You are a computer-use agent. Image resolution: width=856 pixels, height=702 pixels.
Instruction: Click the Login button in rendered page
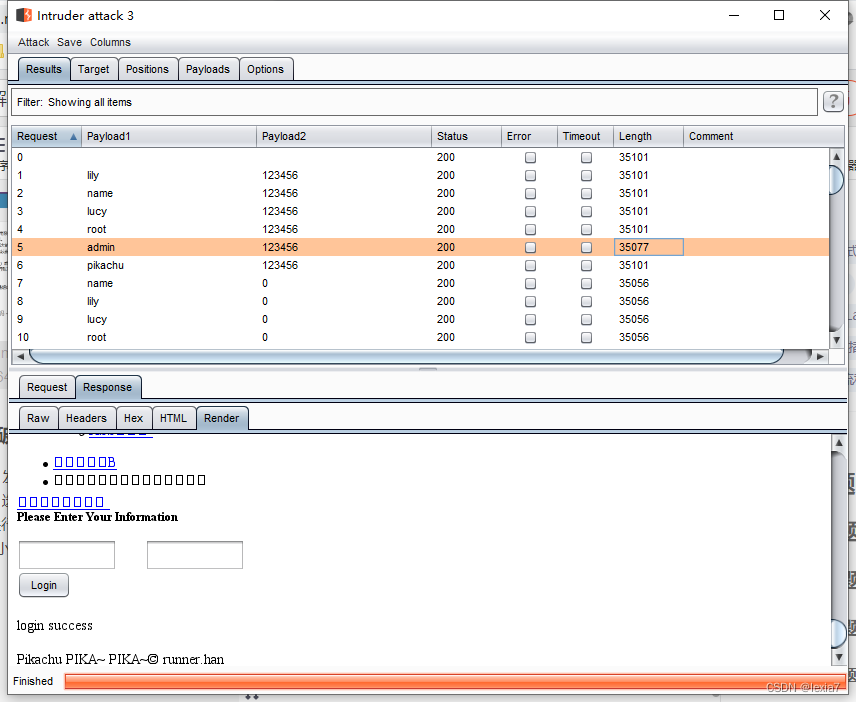tap(44, 585)
